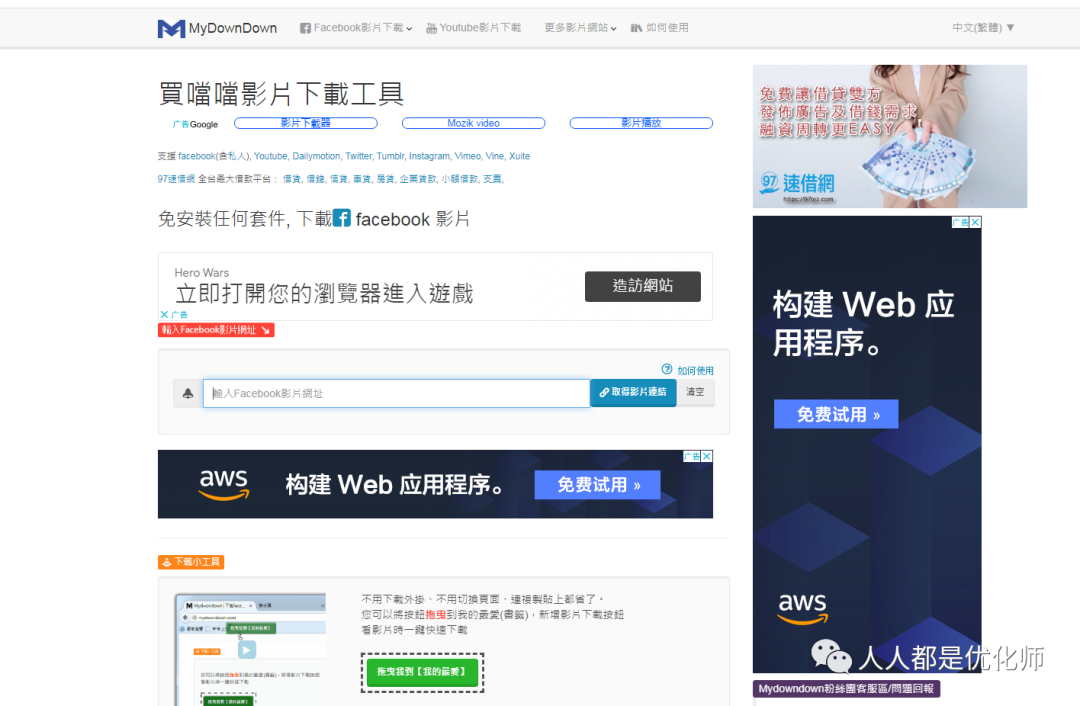Click the MyDownDown M logo icon

coord(171,28)
